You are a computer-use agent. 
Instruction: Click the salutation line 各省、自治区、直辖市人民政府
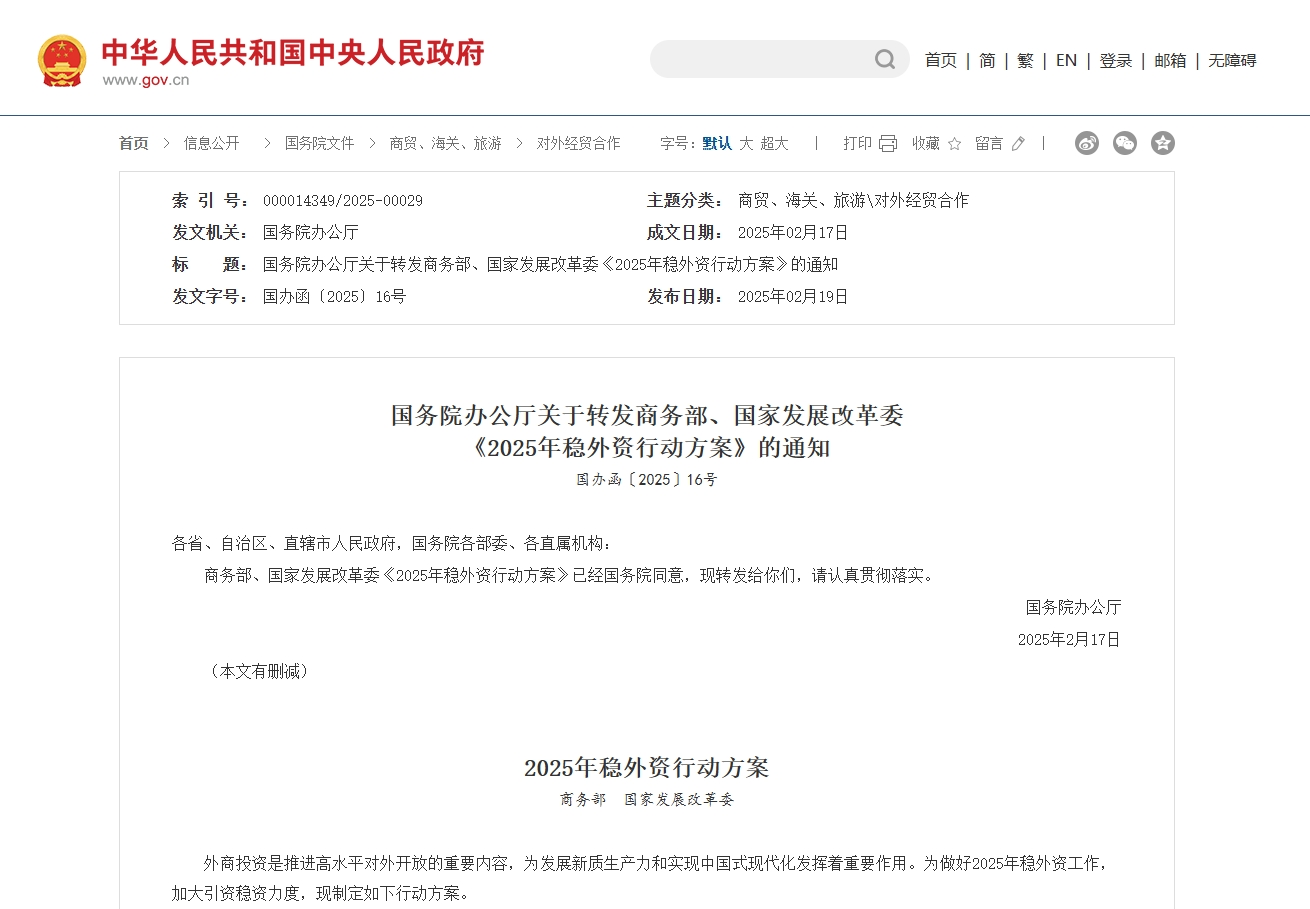[391, 543]
